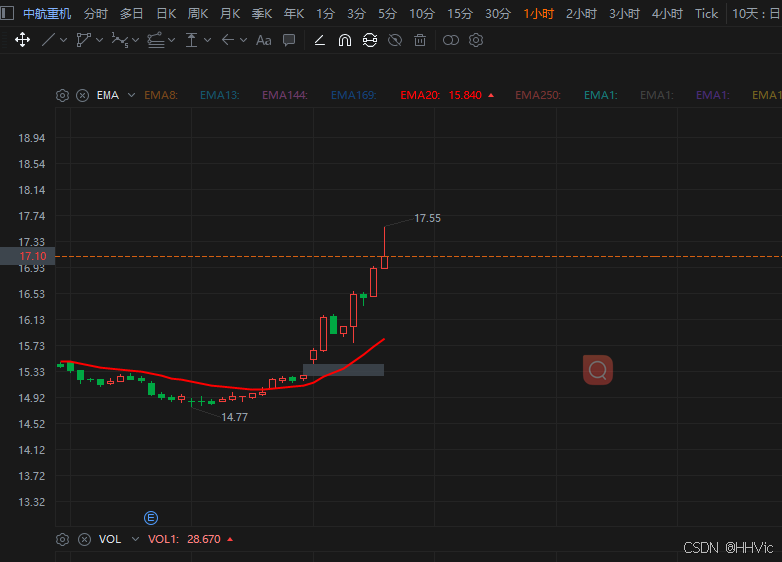
Task: Click the VOL1 28.670 value
Action: [203, 539]
